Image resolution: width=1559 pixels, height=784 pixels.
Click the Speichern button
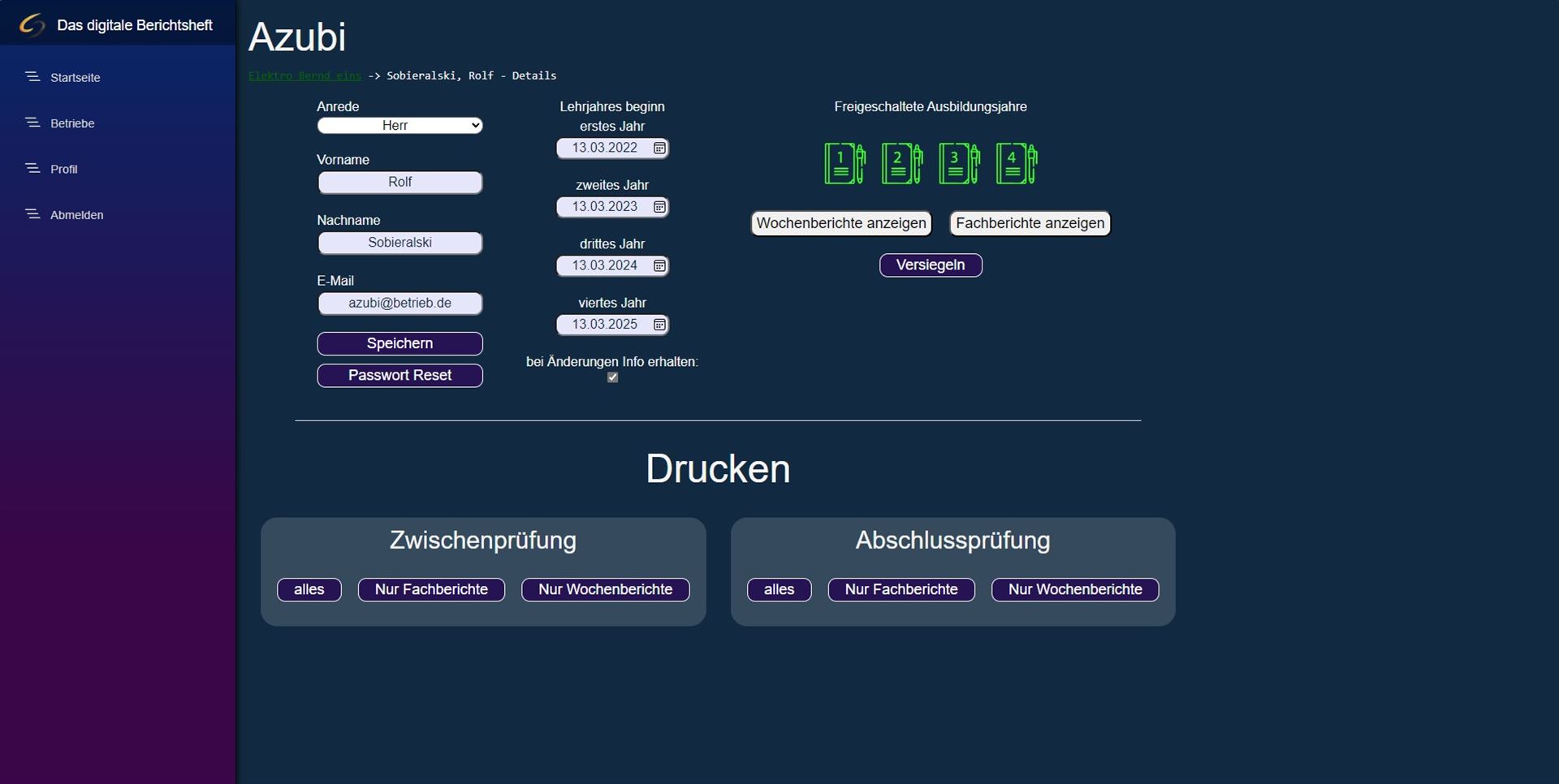399,343
